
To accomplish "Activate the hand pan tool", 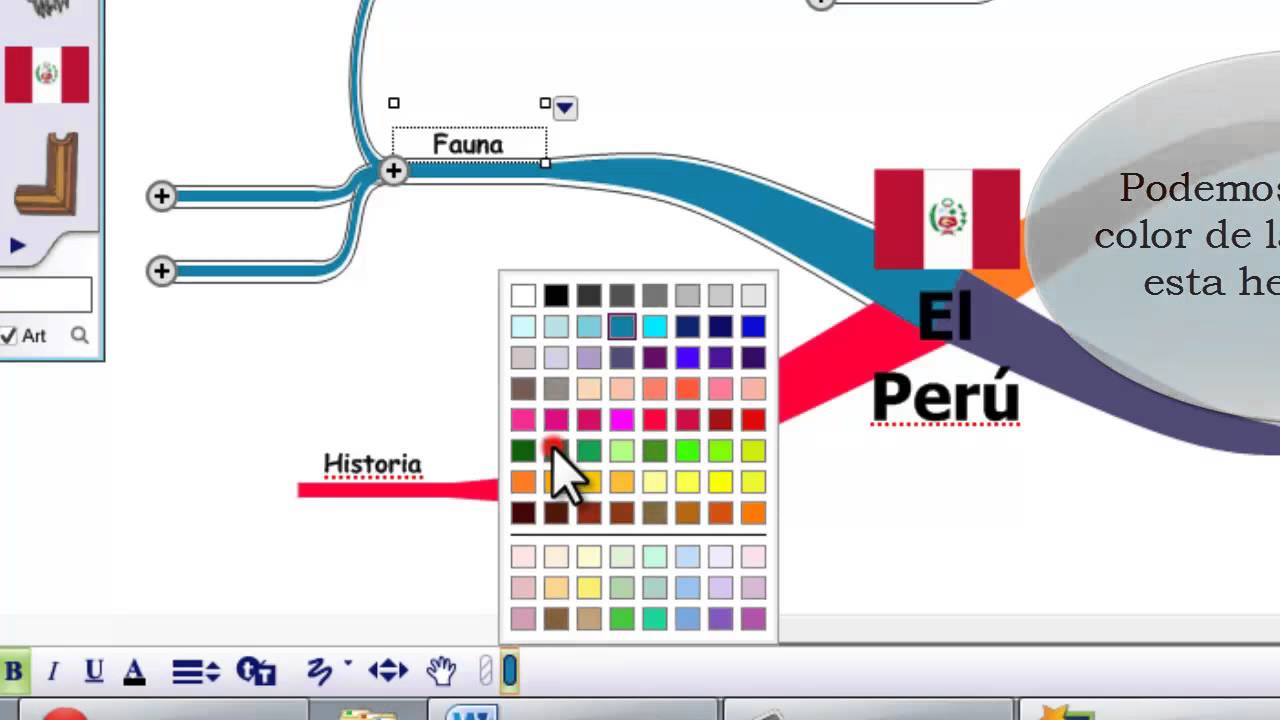I will click(x=441, y=671).
